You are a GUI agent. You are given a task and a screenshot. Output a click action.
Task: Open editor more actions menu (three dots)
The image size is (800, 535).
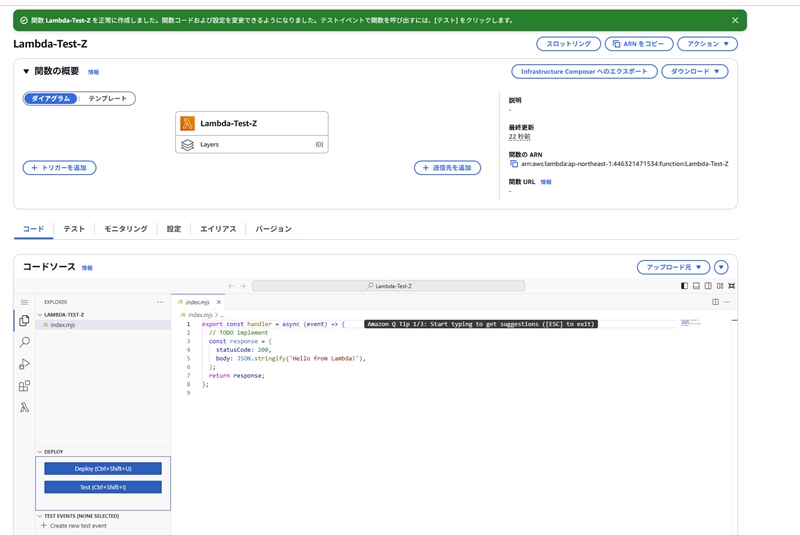tap(727, 302)
